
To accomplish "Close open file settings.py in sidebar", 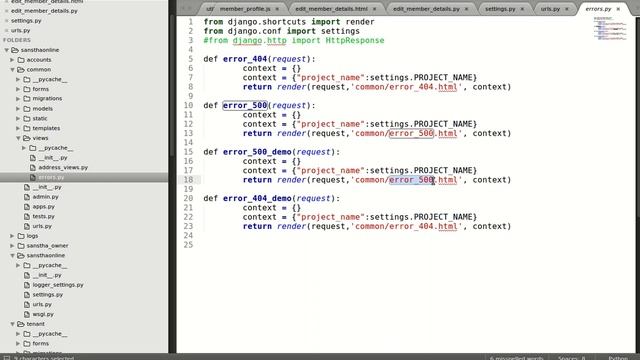I will pos(6,20).
